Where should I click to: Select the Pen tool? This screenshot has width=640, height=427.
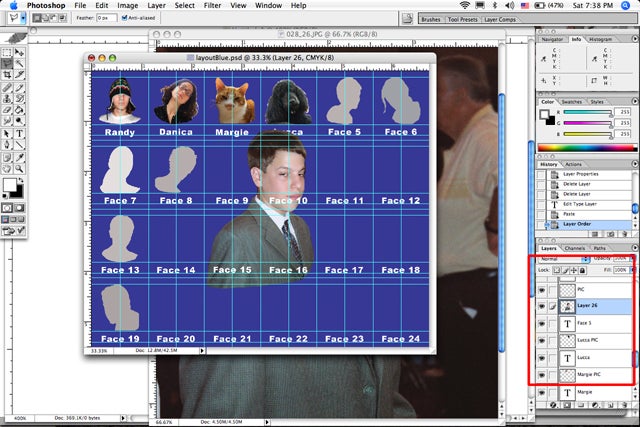pos(7,145)
